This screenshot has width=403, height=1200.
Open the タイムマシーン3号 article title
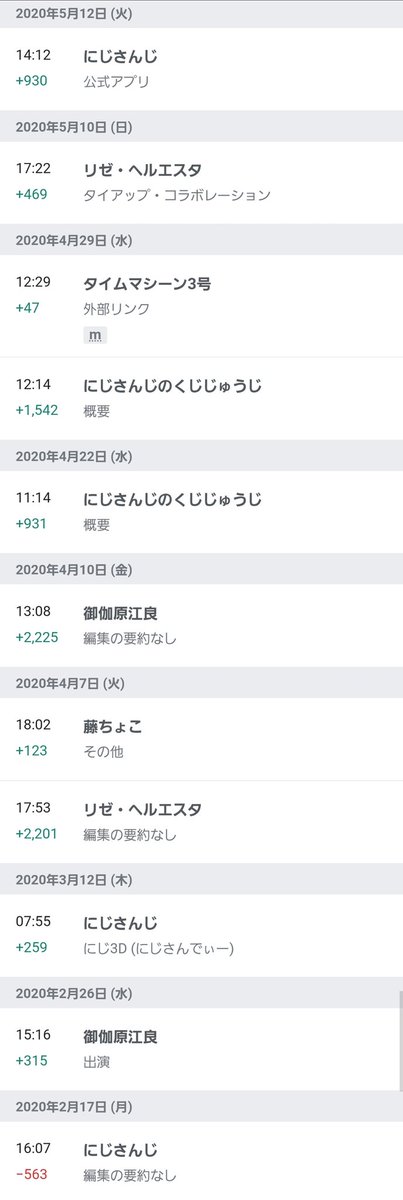pos(147,284)
